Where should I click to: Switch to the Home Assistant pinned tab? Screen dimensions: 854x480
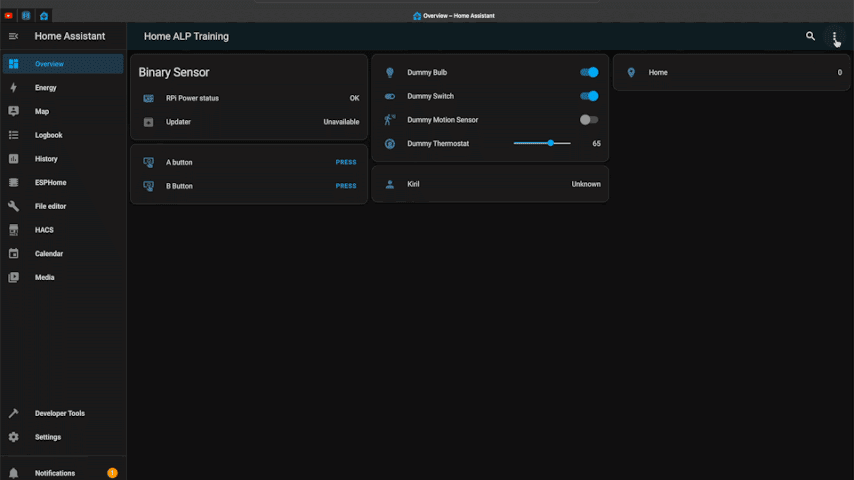point(44,16)
